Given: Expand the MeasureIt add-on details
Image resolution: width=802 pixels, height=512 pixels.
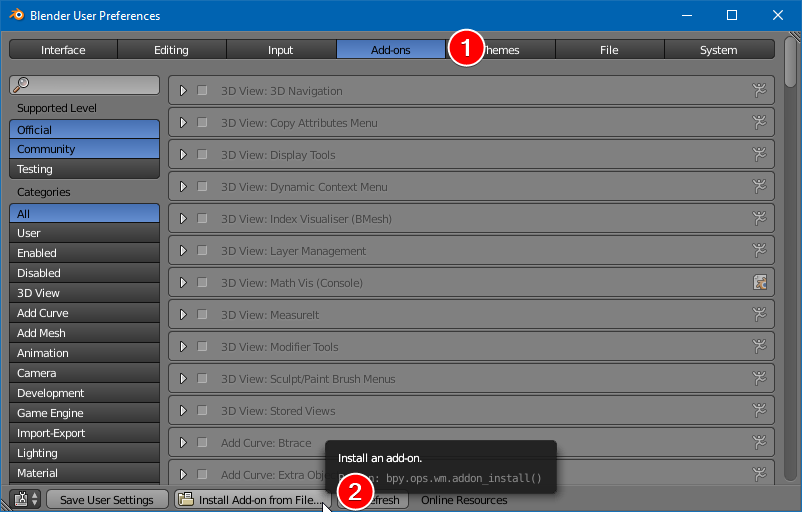Looking at the screenshot, I should click(183, 315).
